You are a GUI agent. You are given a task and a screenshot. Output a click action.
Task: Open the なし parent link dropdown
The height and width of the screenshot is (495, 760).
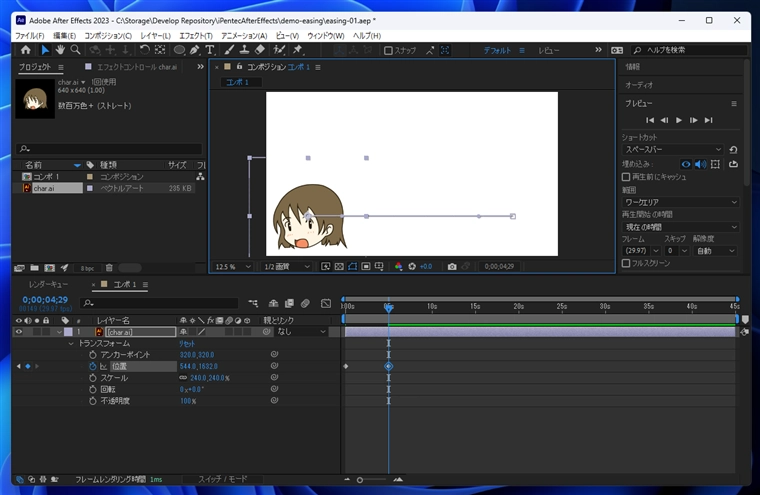coord(301,332)
